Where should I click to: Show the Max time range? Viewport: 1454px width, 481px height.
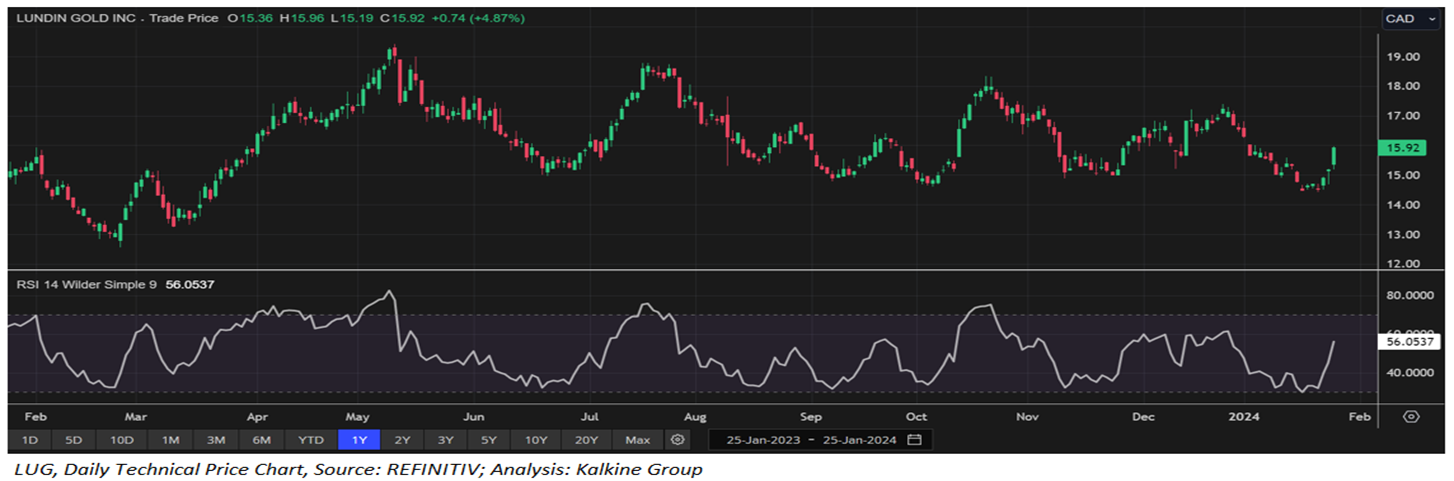637,440
